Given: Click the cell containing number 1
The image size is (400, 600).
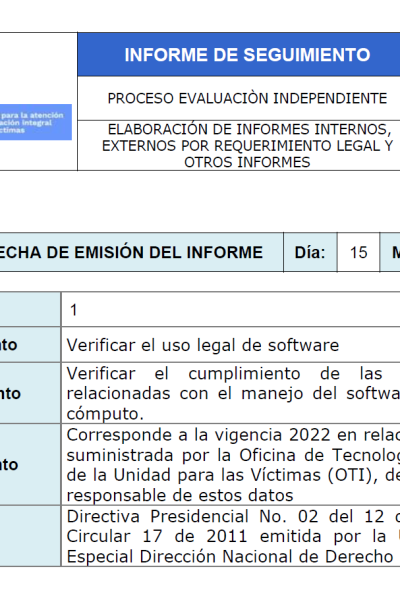Looking at the screenshot, I should pyautogui.click(x=230, y=310).
